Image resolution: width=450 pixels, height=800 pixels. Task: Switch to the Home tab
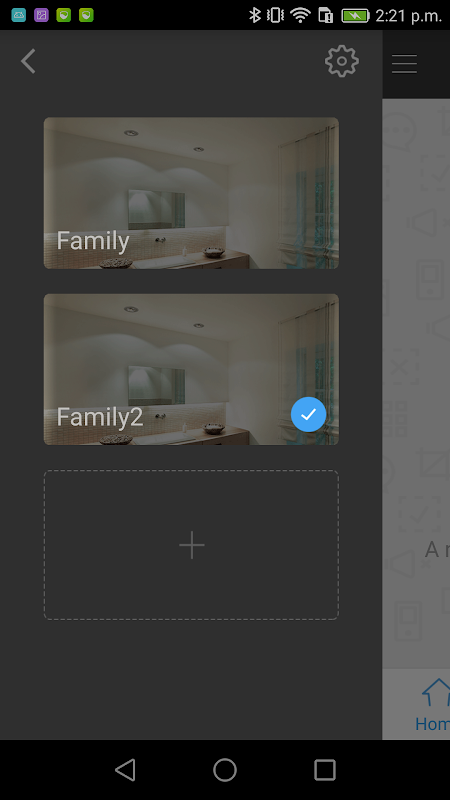click(x=432, y=704)
